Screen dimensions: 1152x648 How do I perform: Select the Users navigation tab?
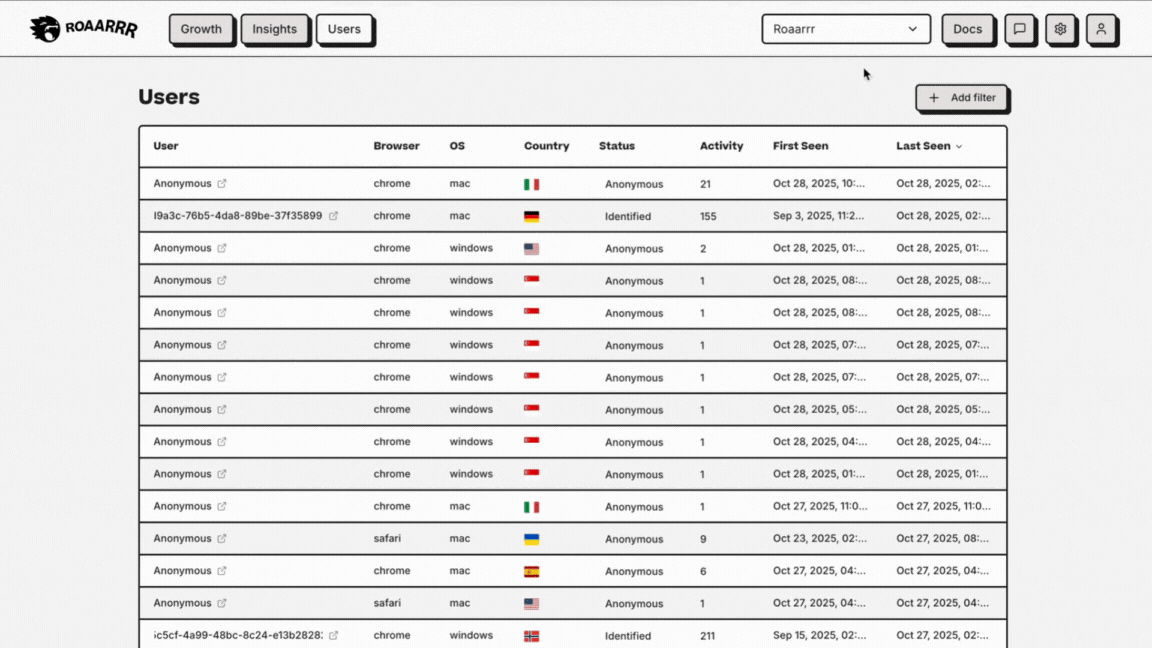pyautogui.click(x=344, y=29)
